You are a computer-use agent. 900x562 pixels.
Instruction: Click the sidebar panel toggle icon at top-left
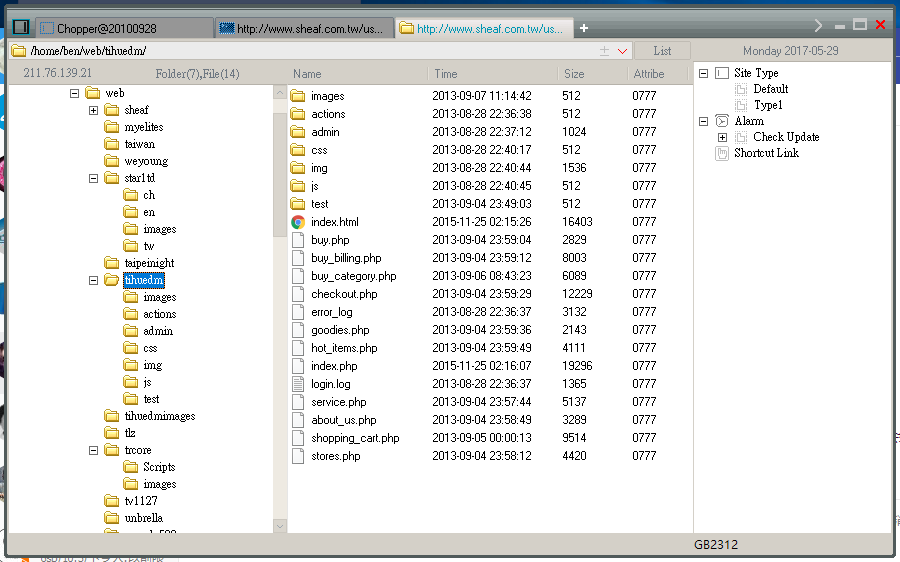point(21,27)
